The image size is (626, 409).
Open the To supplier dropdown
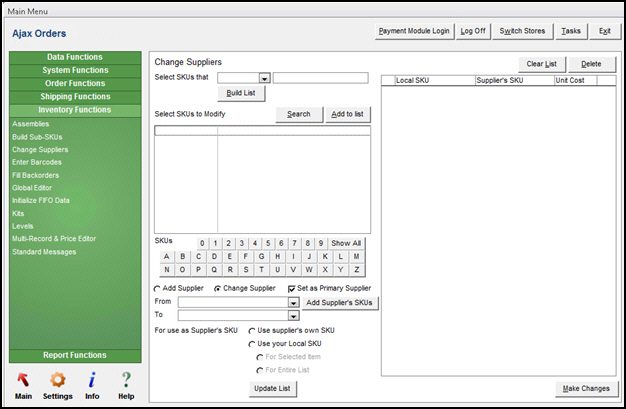[x=293, y=316]
